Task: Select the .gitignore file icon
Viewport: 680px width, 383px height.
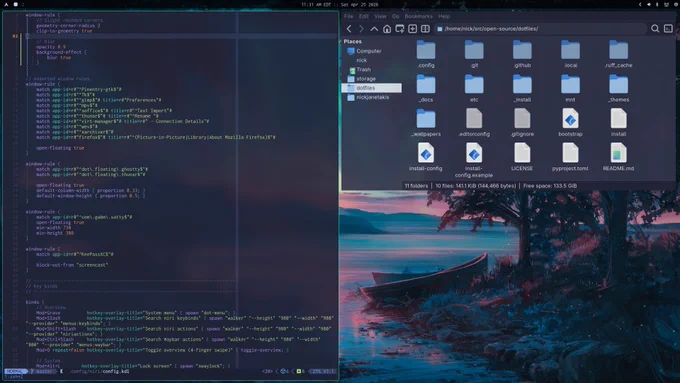Action: click(x=522, y=119)
